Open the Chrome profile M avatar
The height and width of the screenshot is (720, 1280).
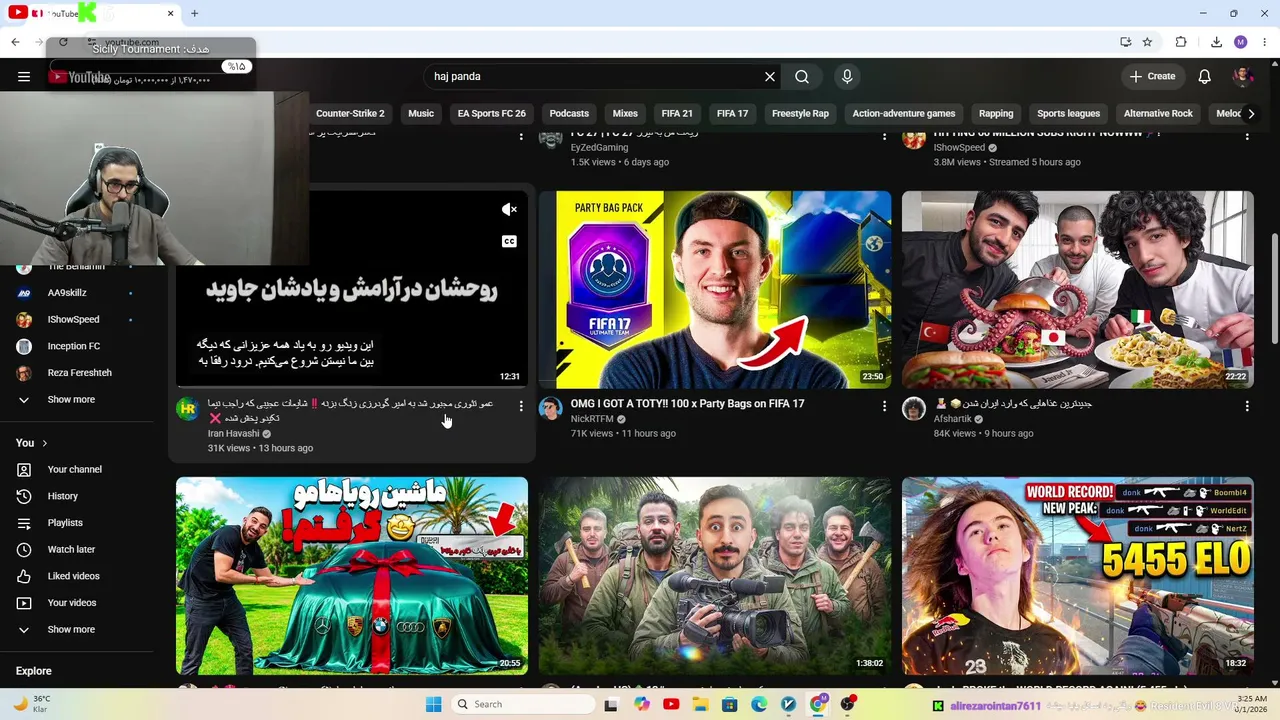pos(1241,42)
